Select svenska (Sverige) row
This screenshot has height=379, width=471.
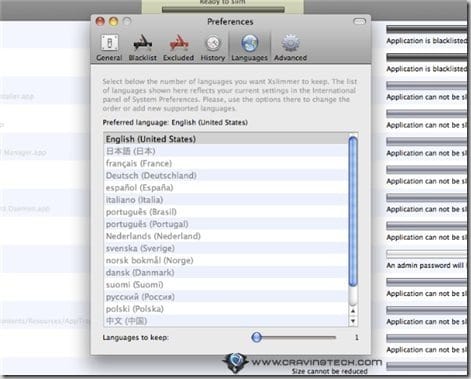pos(226,248)
